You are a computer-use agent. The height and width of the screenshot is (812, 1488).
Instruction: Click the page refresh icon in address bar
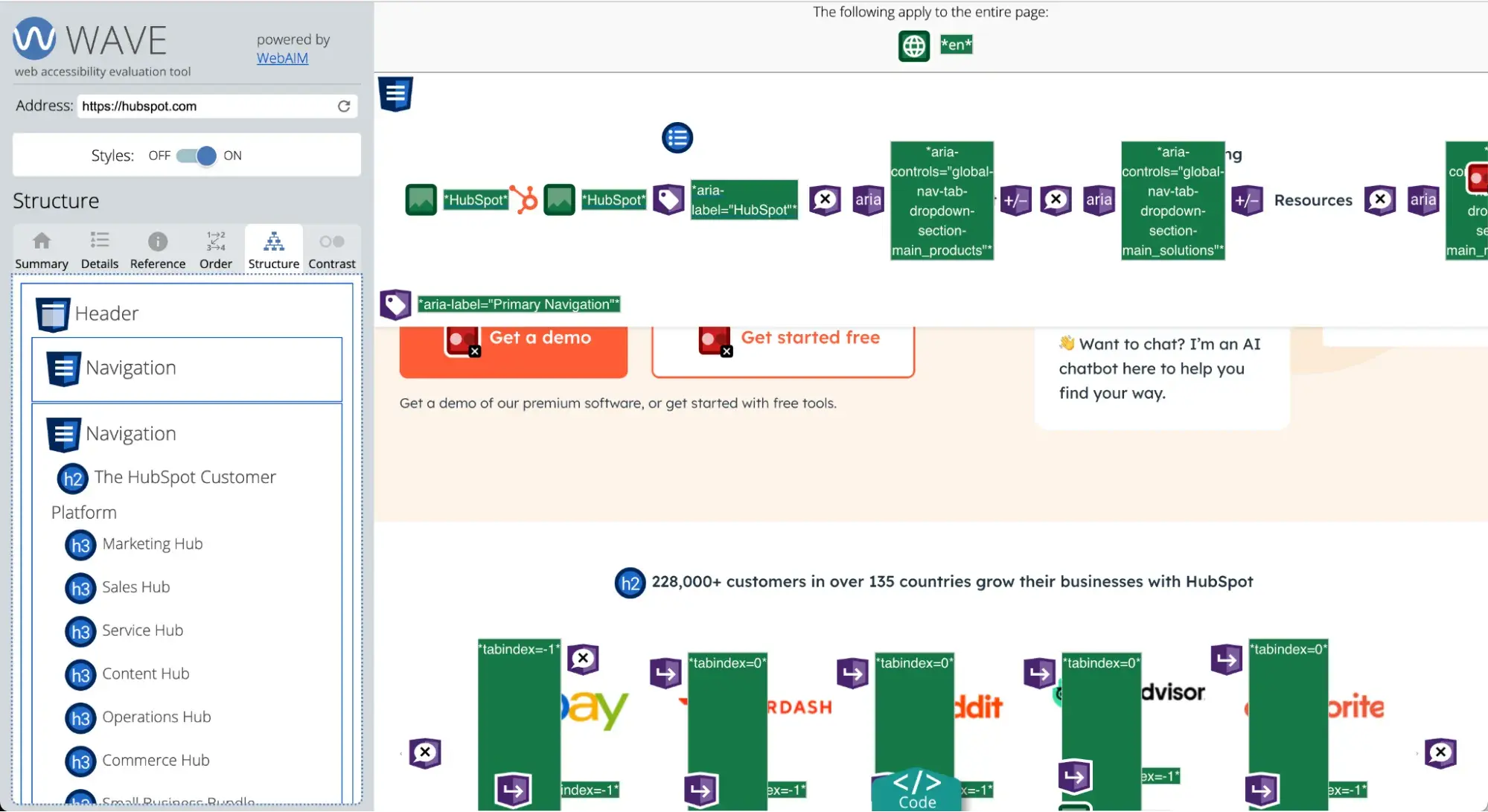coord(344,106)
